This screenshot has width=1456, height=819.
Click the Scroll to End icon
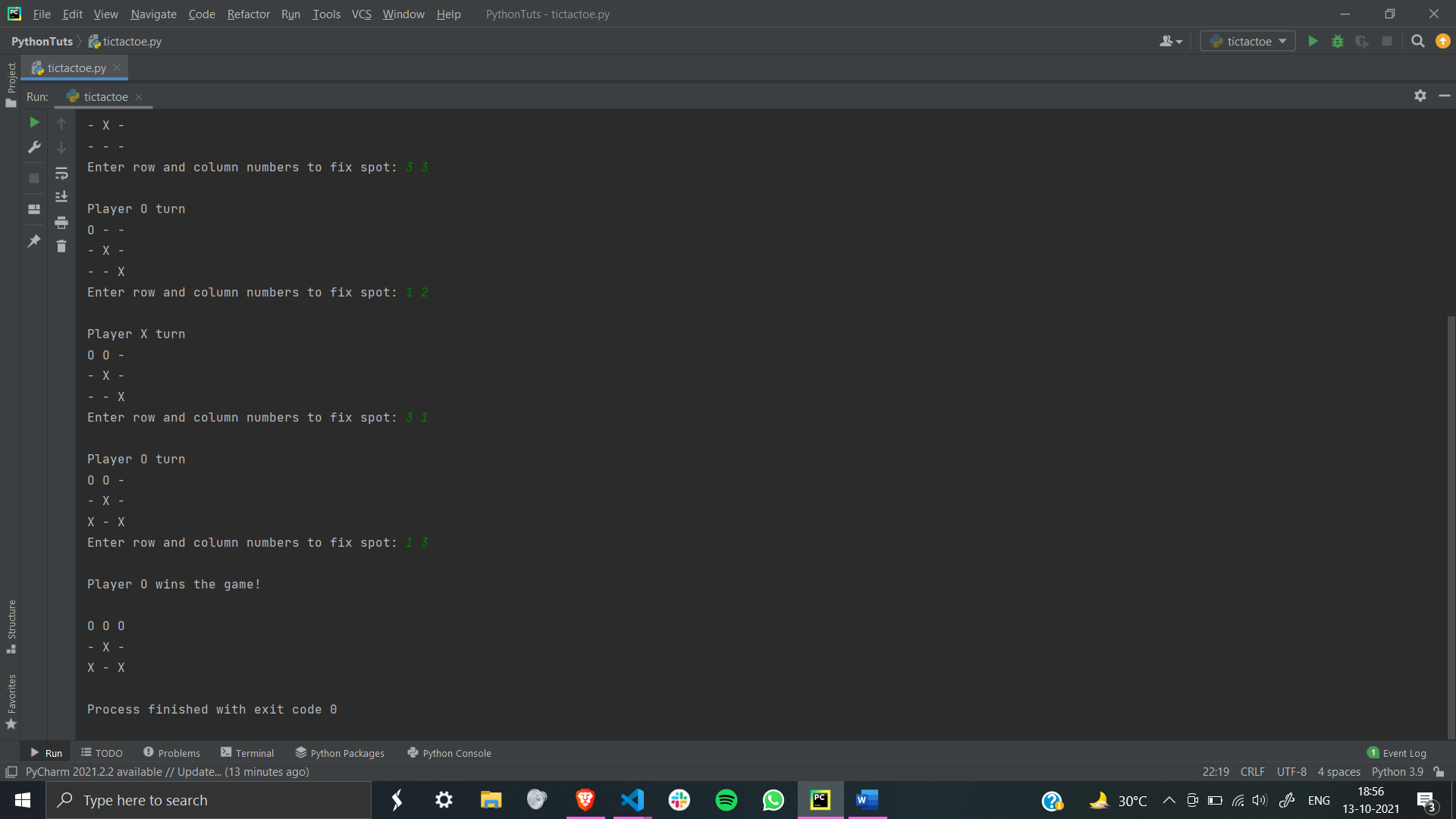(x=61, y=197)
